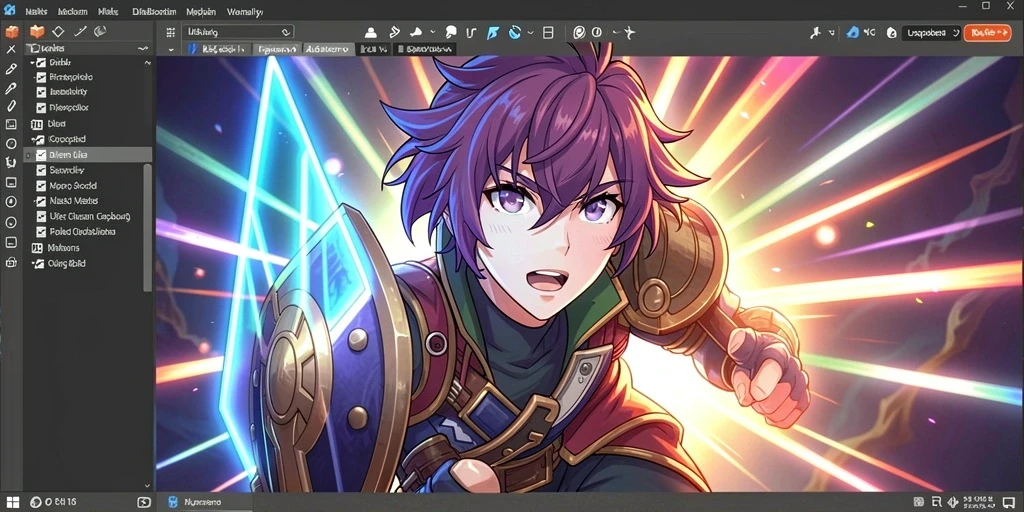
Task: Toggle checkbox of the highlighted tree row
Action: click(41, 155)
